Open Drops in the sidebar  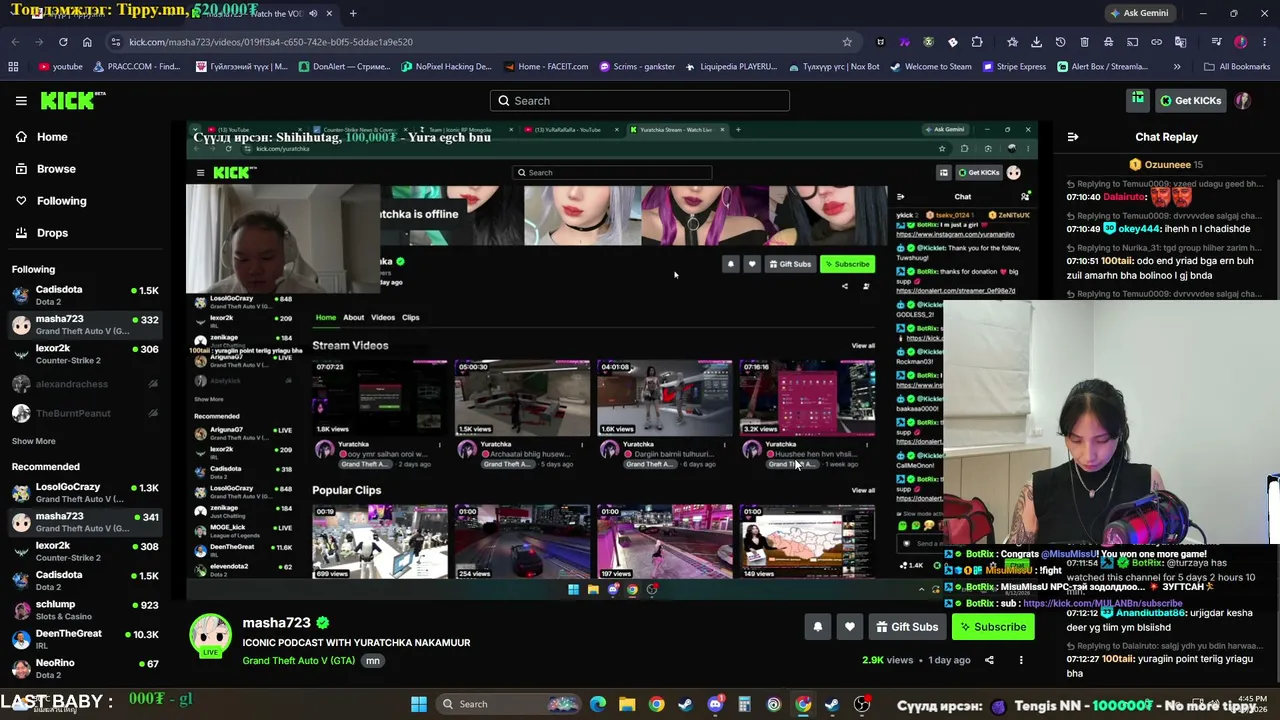coord(52,233)
